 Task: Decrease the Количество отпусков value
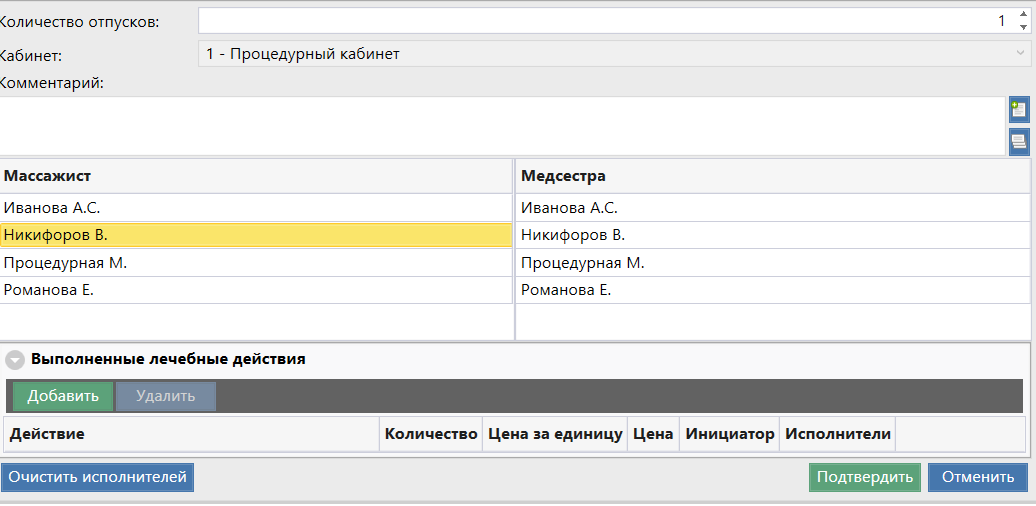pos(1022,27)
